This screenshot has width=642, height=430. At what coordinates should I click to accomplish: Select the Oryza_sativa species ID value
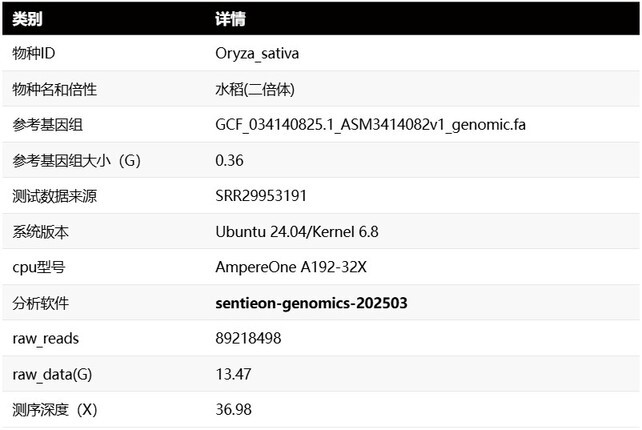(257, 54)
